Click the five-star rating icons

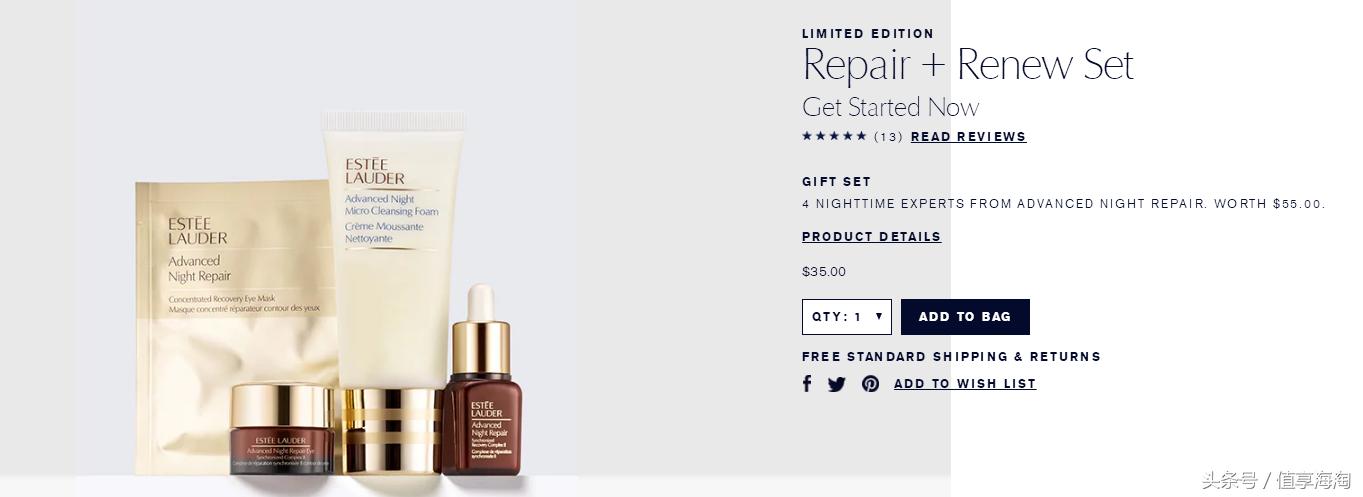(834, 136)
